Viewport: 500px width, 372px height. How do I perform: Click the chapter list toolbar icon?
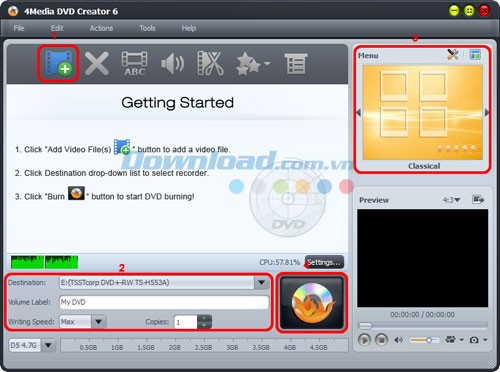[296, 63]
